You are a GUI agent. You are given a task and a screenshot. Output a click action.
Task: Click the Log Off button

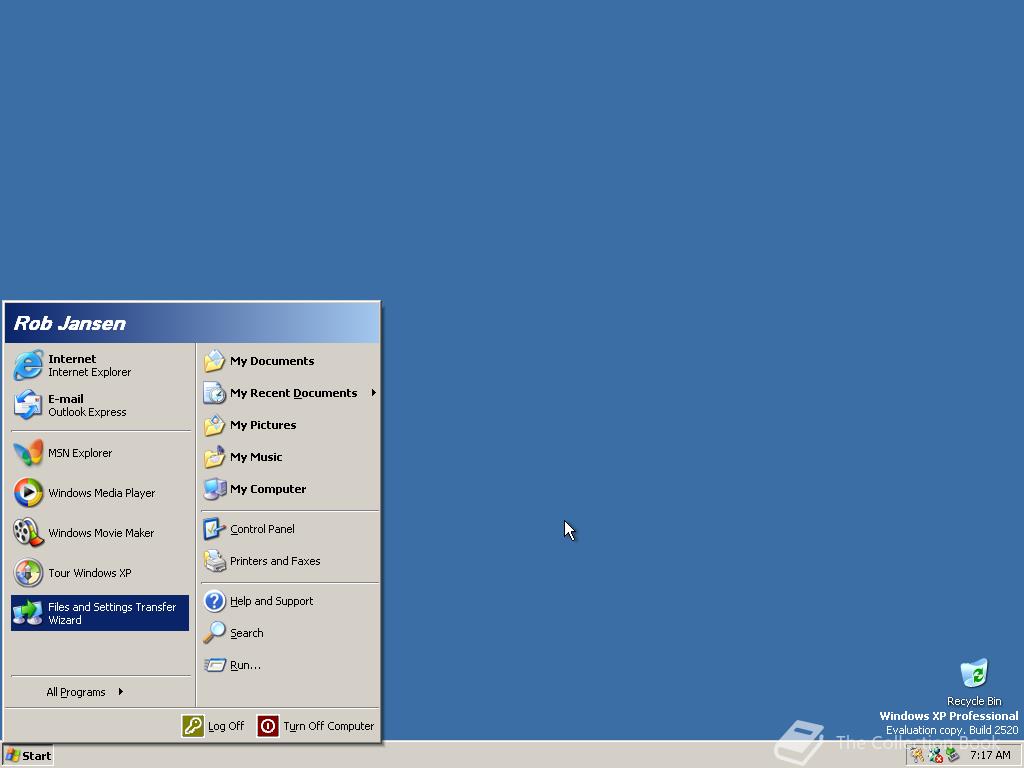click(x=214, y=726)
